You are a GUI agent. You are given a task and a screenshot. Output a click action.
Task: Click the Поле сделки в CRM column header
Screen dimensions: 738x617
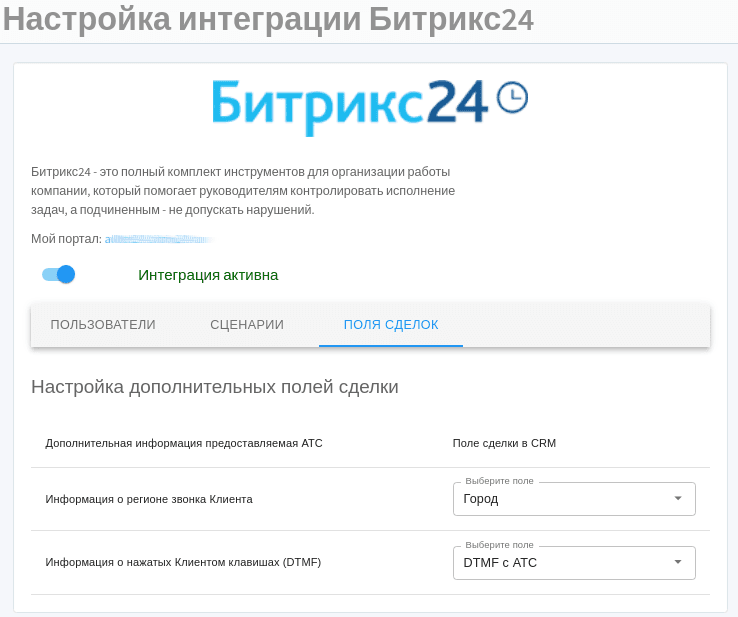point(504,443)
